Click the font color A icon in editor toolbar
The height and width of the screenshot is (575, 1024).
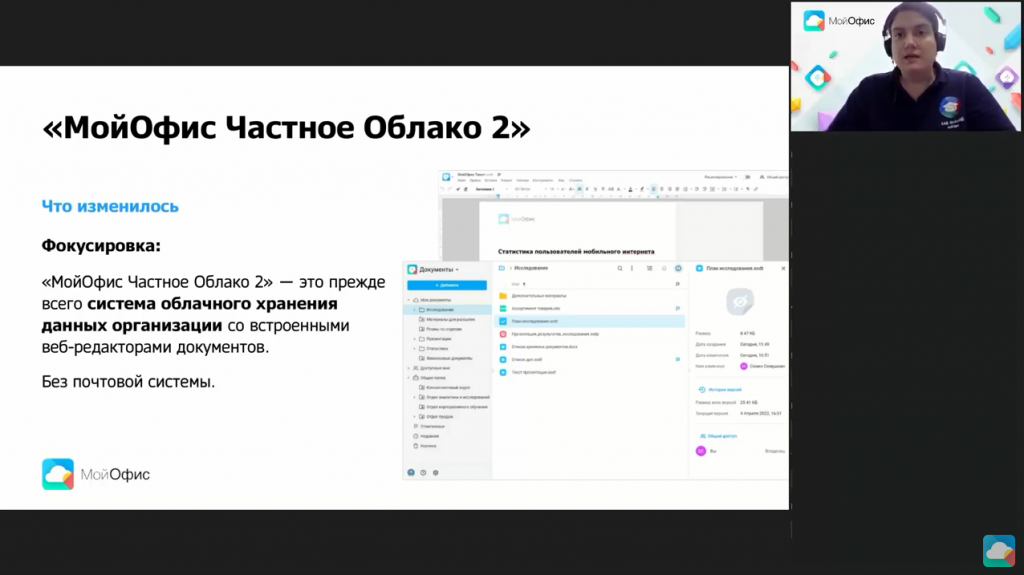coord(630,189)
